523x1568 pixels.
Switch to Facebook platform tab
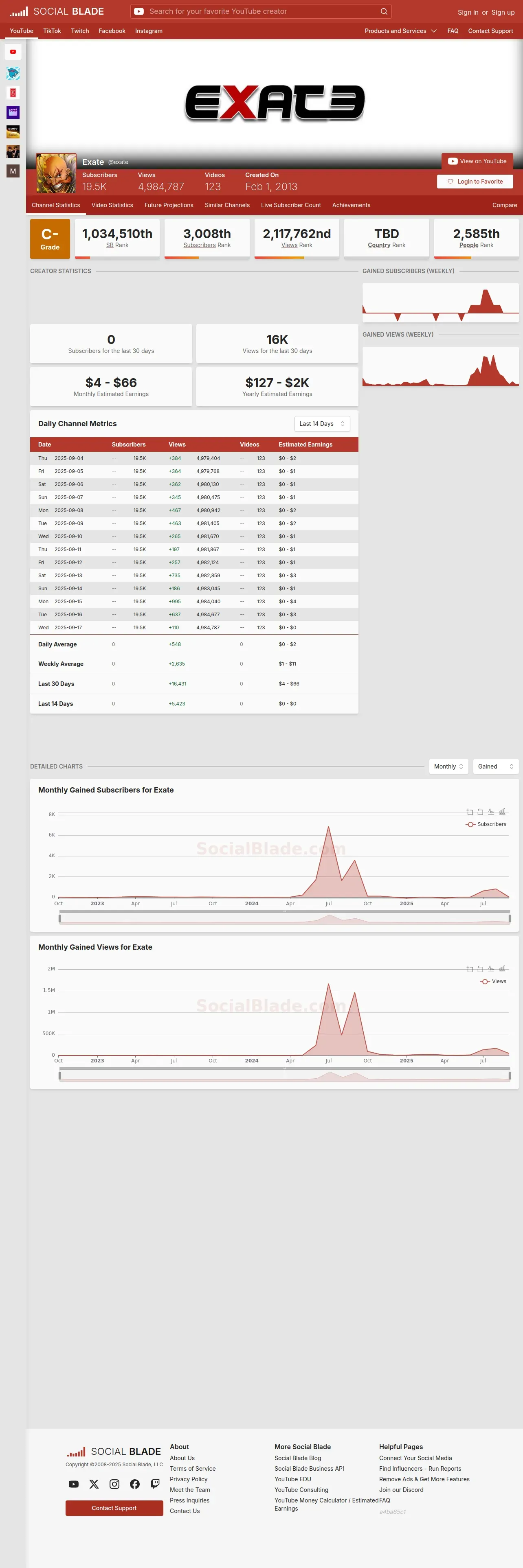pyautogui.click(x=112, y=31)
